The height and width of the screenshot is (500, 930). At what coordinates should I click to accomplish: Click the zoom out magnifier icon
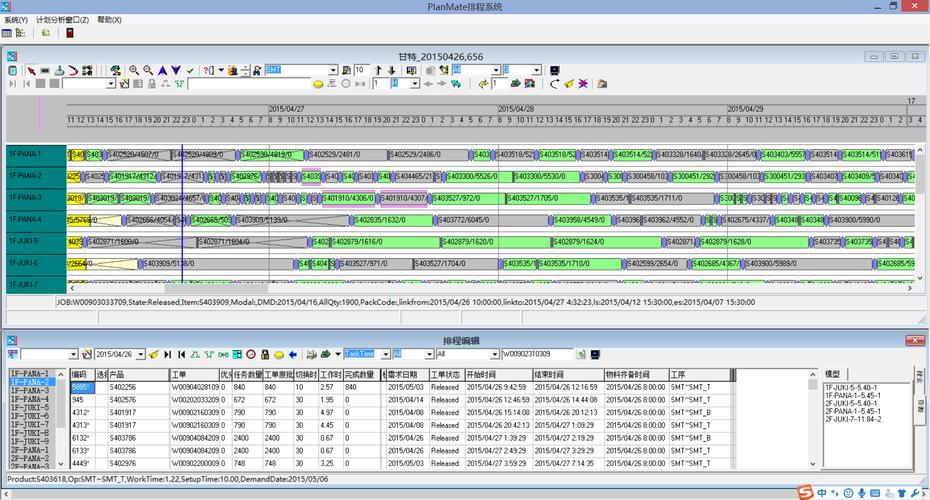(x=148, y=70)
